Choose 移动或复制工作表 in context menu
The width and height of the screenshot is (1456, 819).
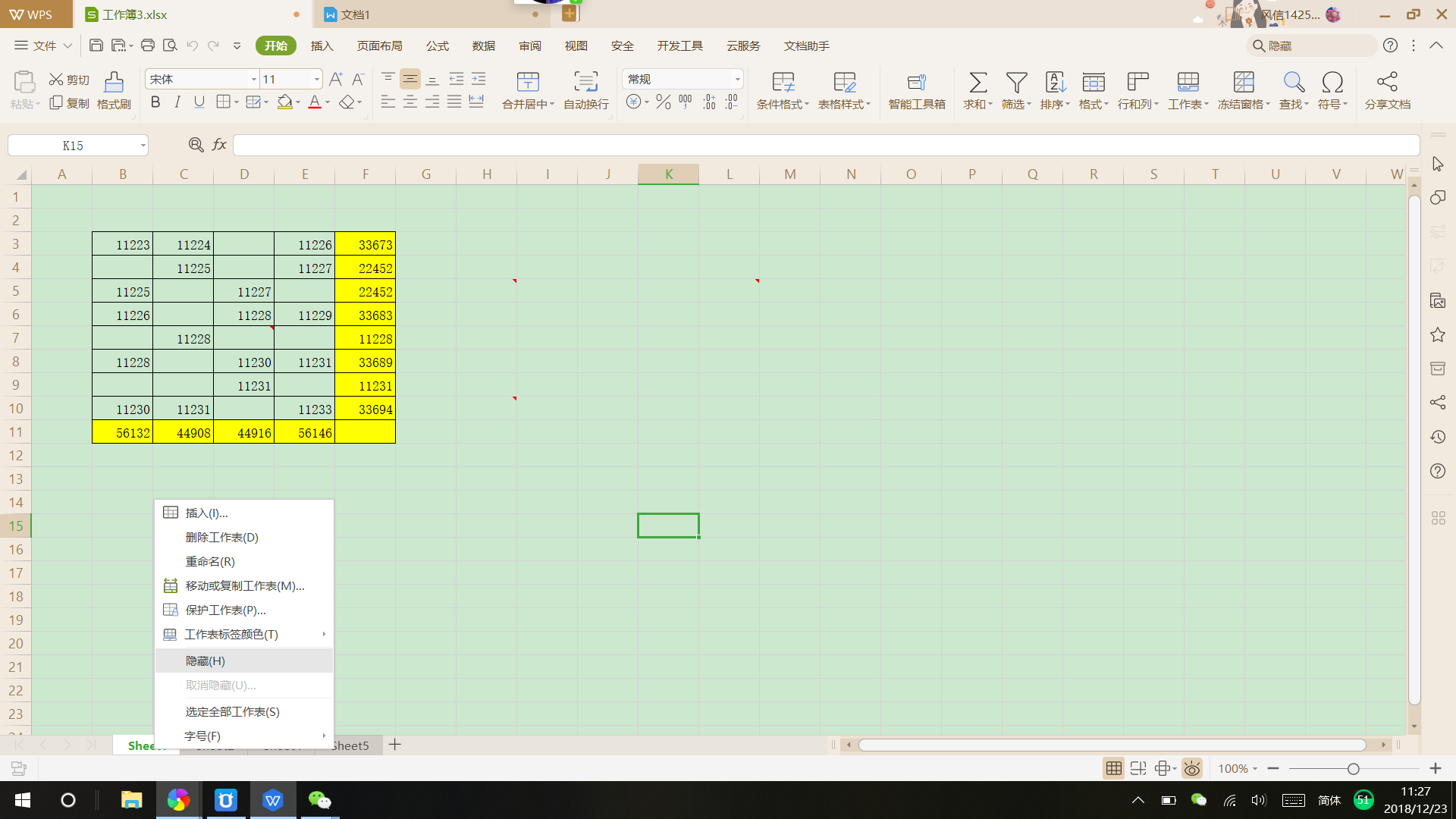[244, 586]
